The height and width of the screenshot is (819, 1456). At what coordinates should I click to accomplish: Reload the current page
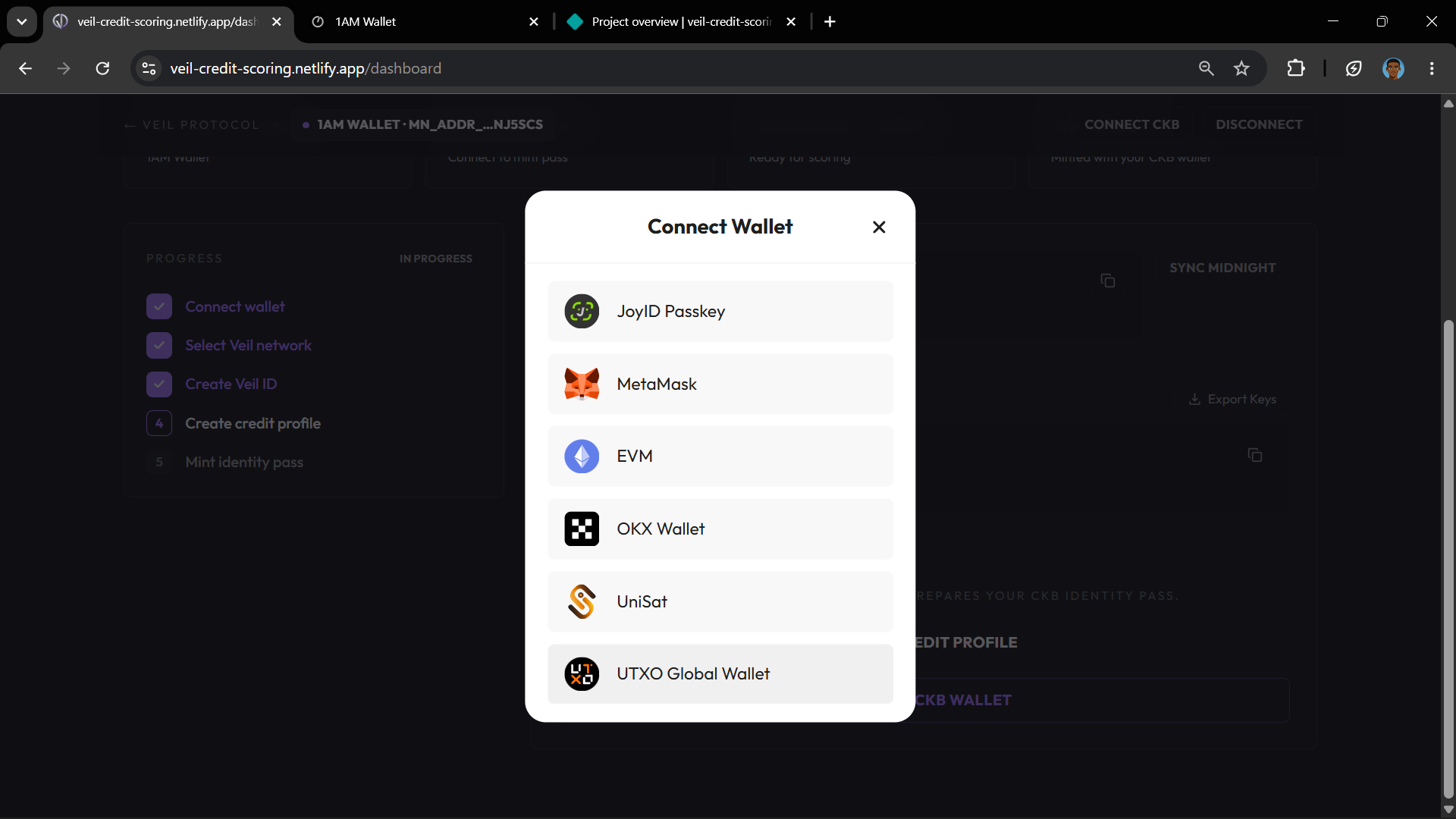click(102, 68)
